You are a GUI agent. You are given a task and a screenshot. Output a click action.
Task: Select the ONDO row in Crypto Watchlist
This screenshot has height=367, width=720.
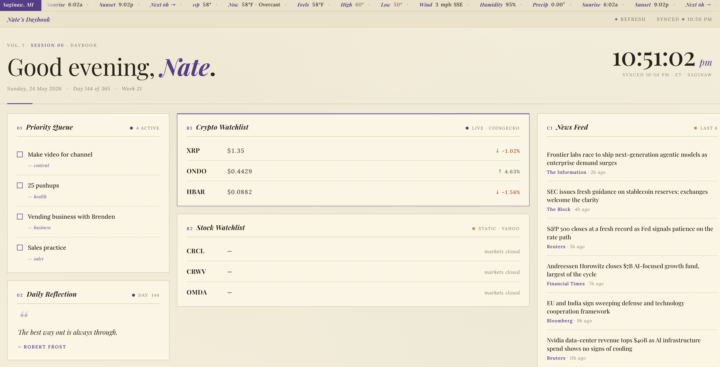[x=353, y=171]
